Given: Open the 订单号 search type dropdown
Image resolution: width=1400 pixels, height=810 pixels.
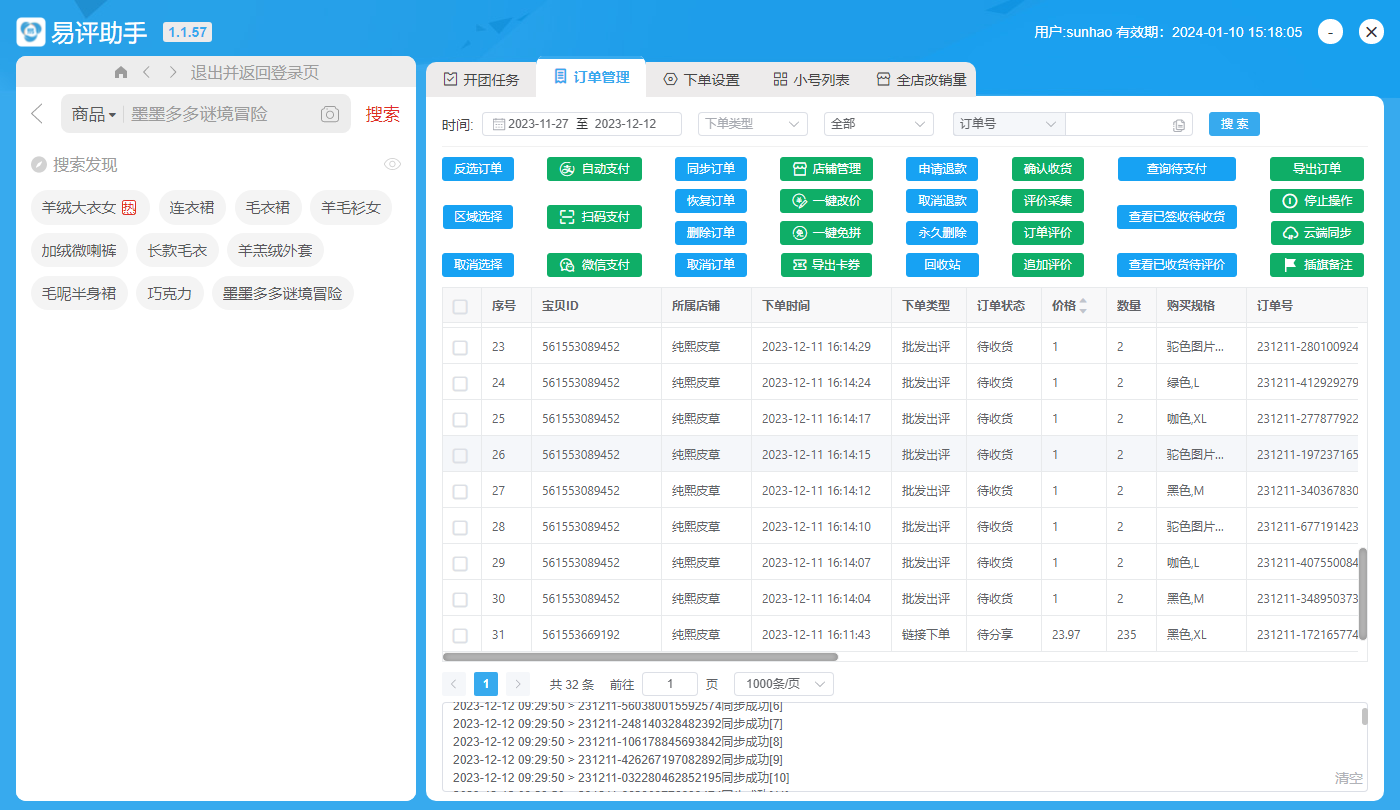Looking at the screenshot, I should [1009, 124].
